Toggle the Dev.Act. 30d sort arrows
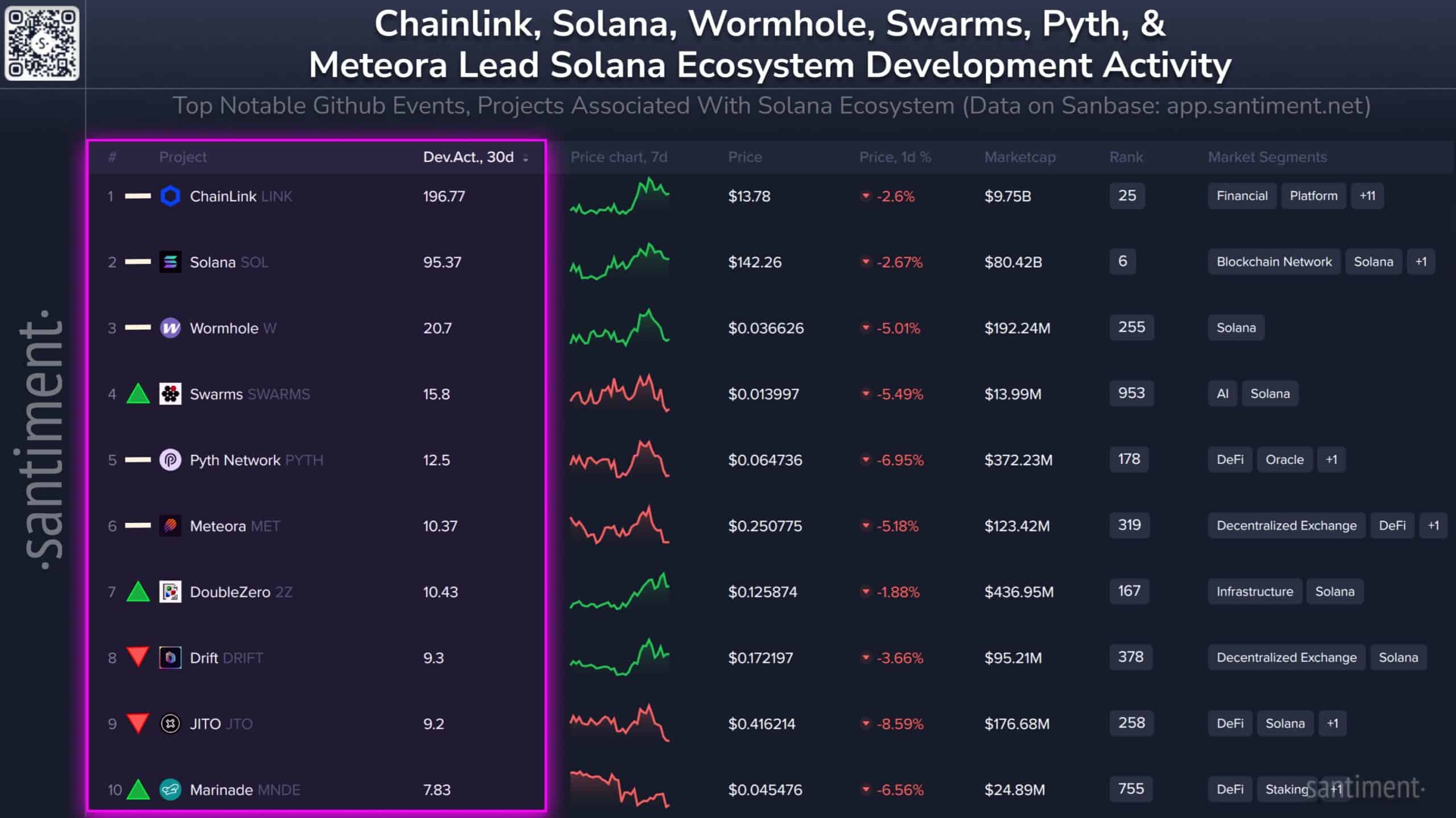 (524, 157)
